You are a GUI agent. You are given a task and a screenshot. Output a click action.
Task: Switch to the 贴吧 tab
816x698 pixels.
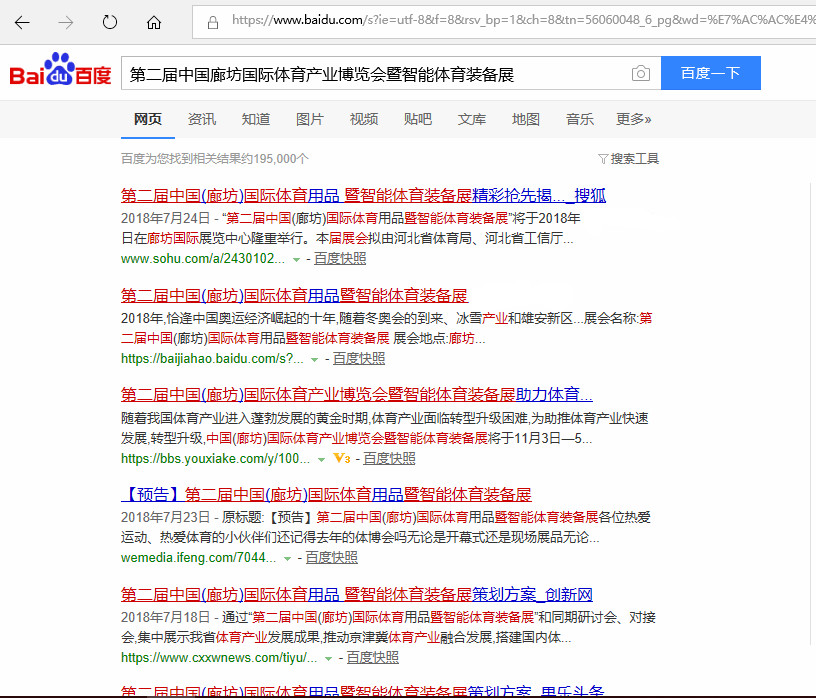pyautogui.click(x=418, y=119)
